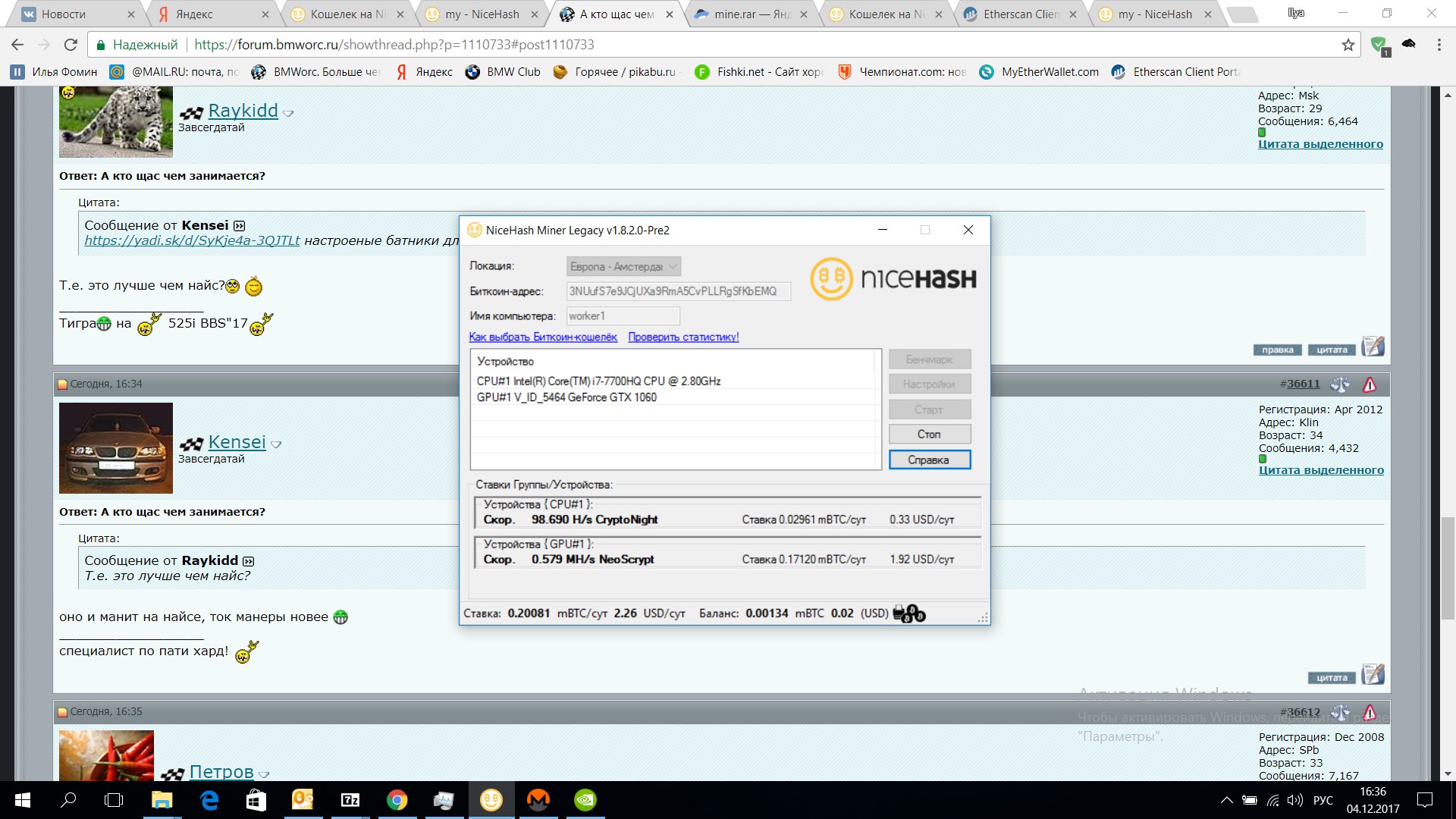Open Outlook from the taskbar
Viewport: 1456px width, 819px height.
coord(303,800)
